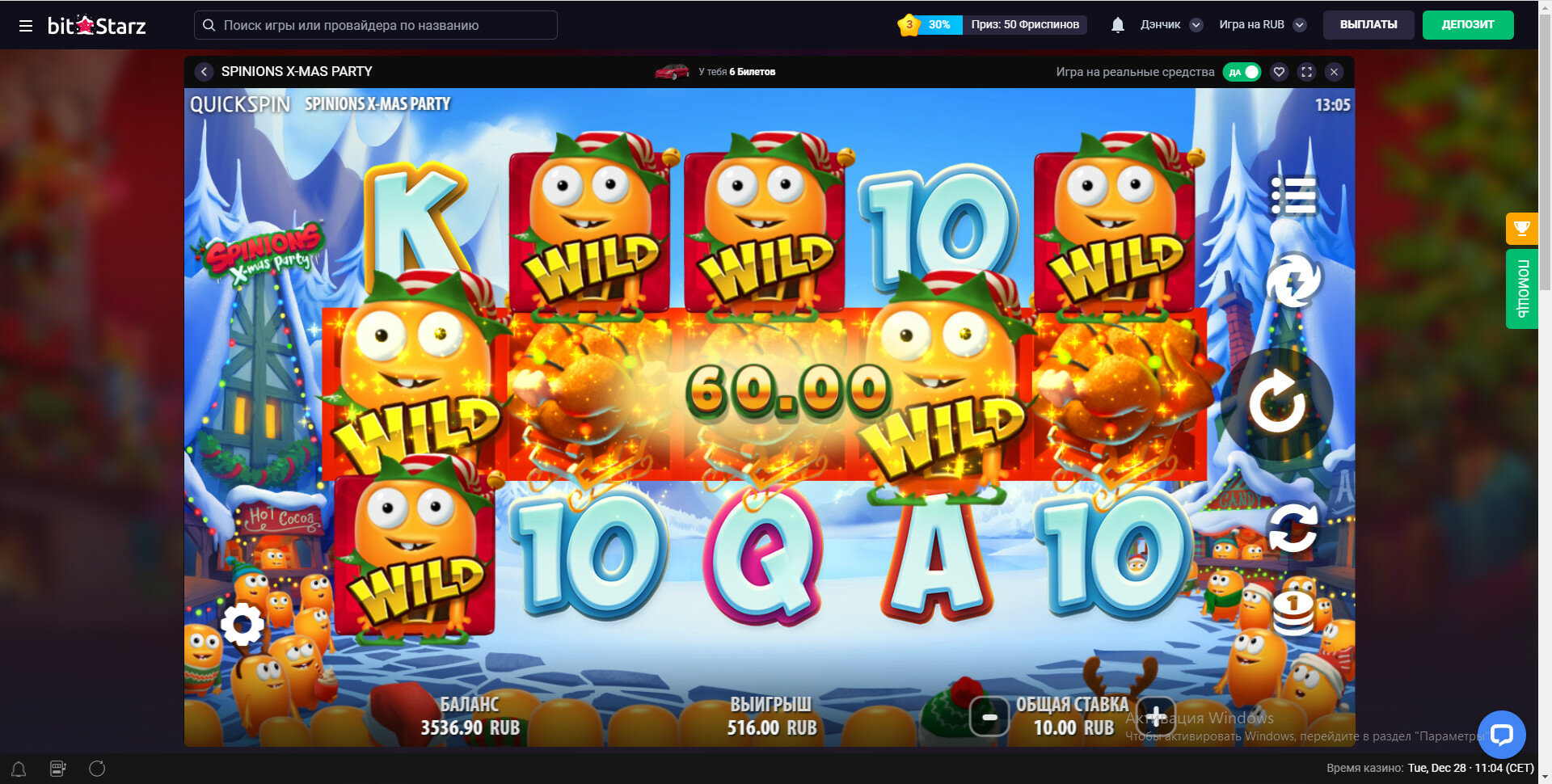Image resolution: width=1552 pixels, height=784 pixels.
Task: Toggle real money play switch
Action: coord(1242,72)
